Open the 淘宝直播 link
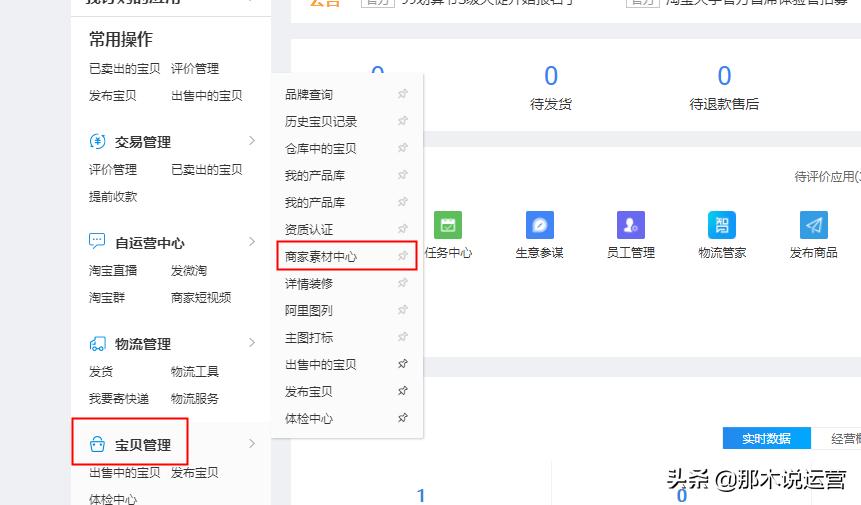861x505 pixels. click(113, 270)
